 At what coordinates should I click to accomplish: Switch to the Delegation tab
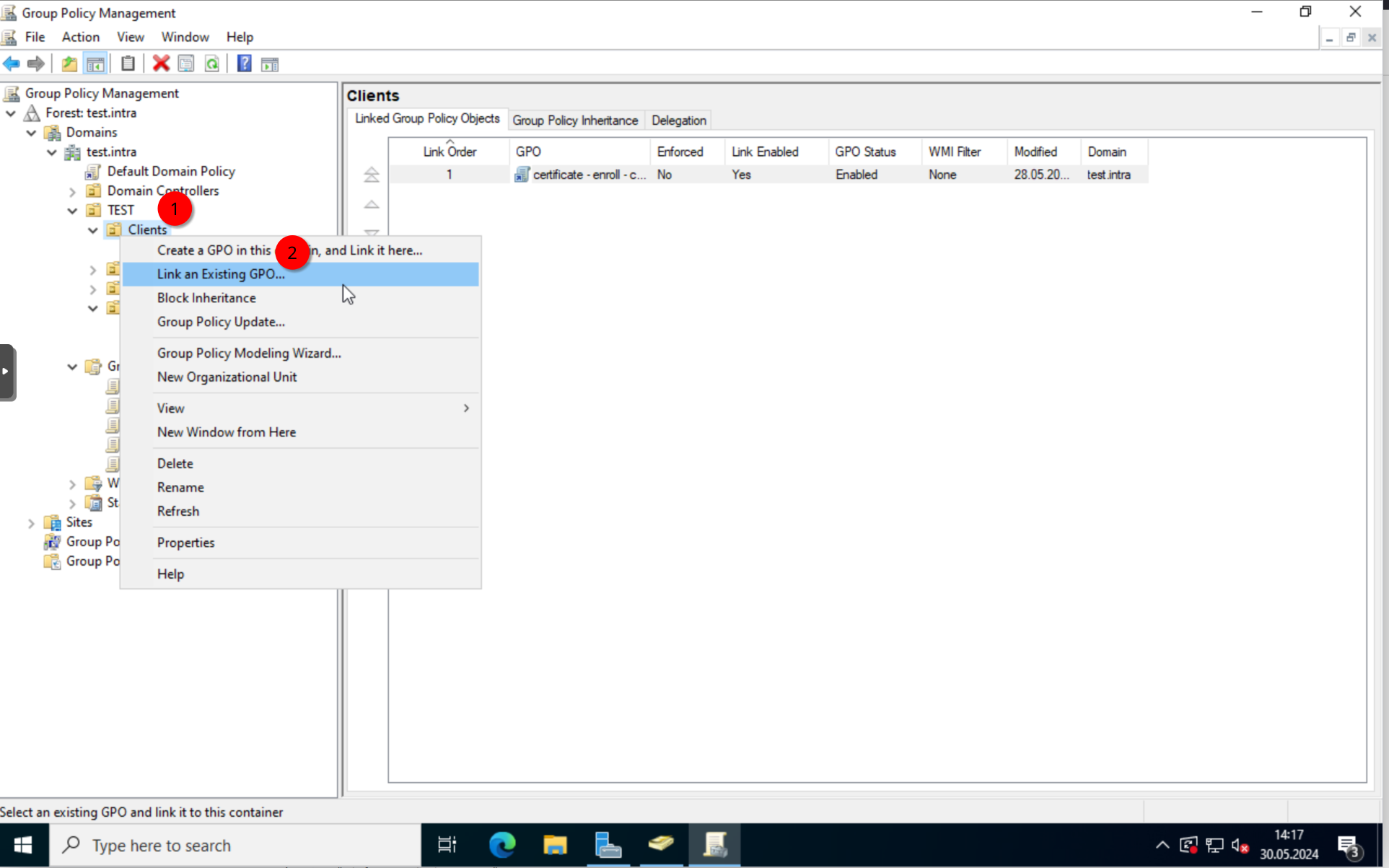point(678,120)
